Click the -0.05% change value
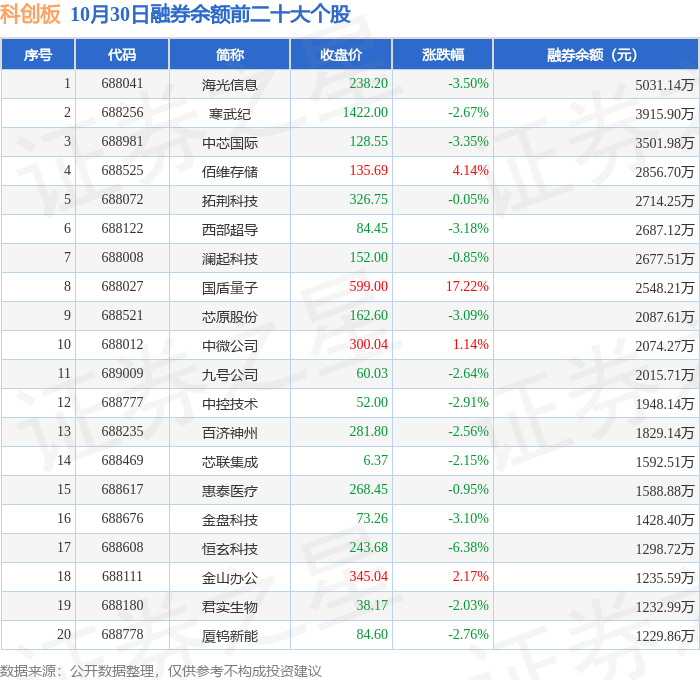 (468, 199)
